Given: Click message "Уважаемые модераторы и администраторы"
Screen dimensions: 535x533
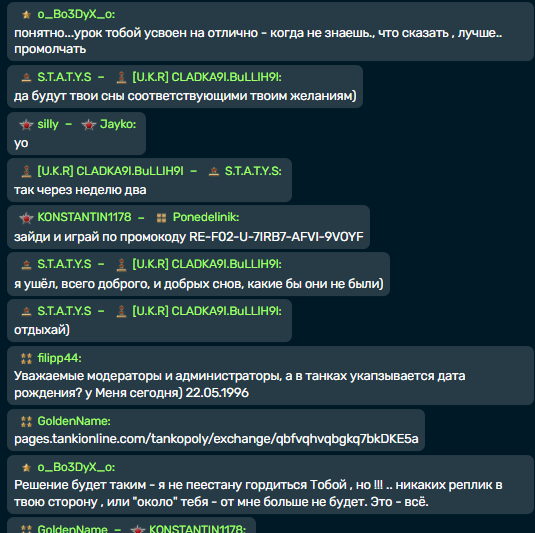Looking at the screenshot, I should (x=240, y=384).
